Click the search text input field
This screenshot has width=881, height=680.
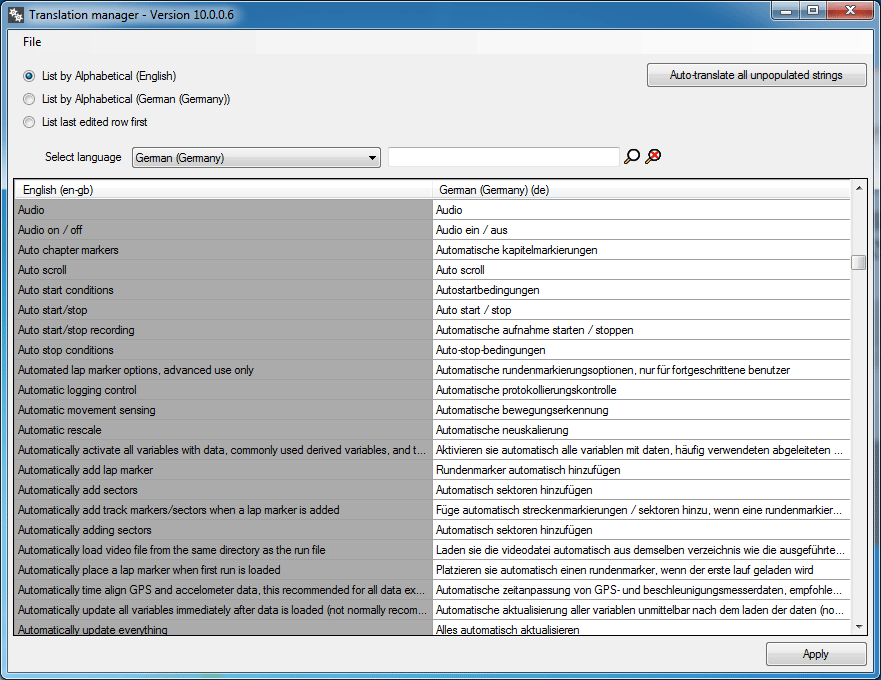pos(503,157)
